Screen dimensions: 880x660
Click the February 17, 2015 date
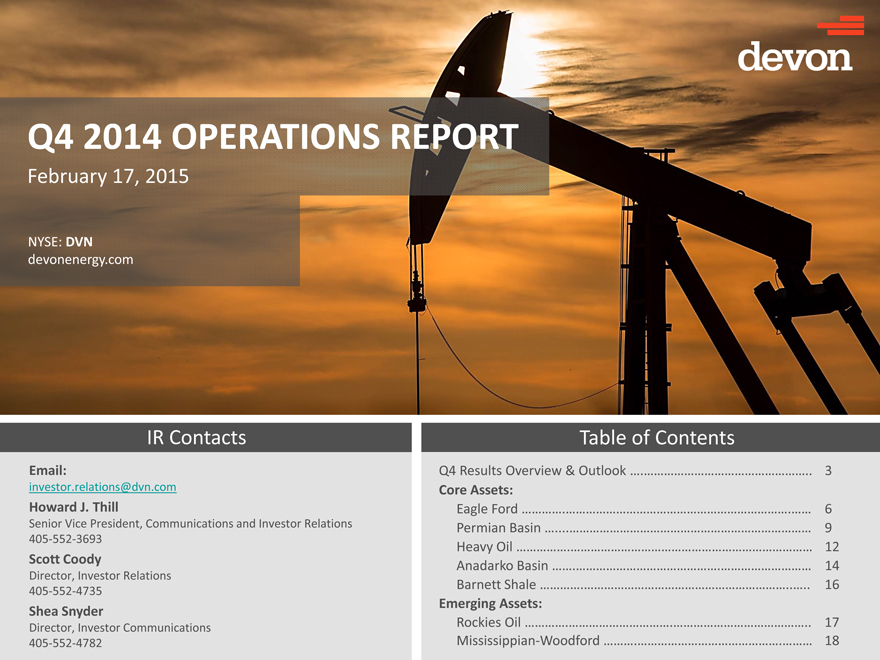(x=107, y=177)
